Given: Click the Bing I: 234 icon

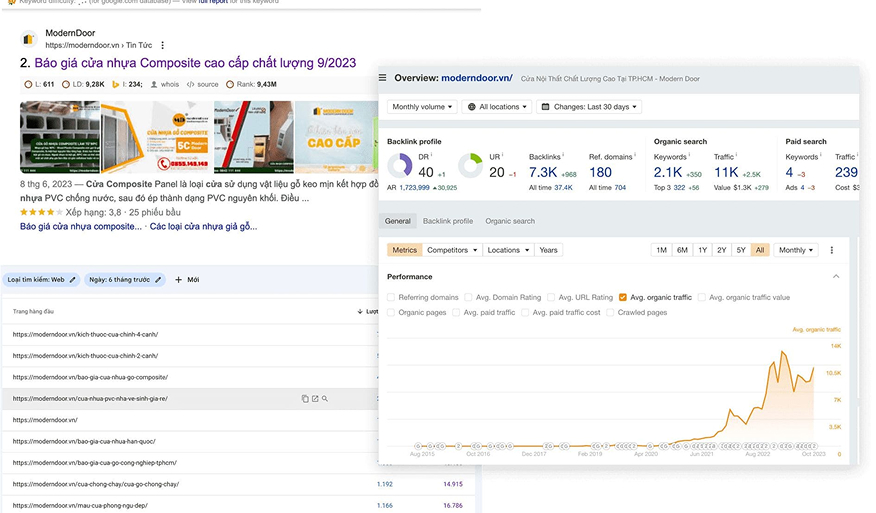Looking at the screenshot, I should tap(116, 84).
